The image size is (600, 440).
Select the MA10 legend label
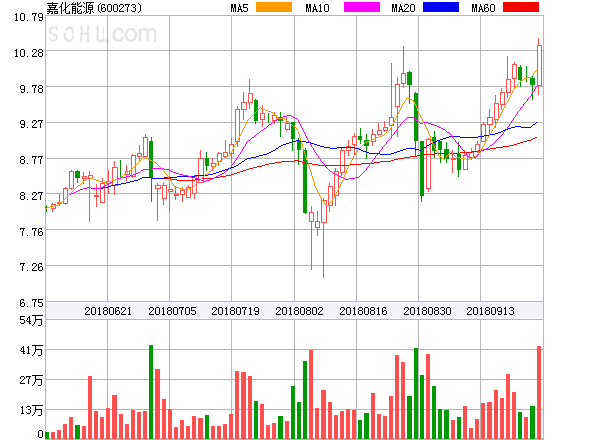tap(317, 8)
